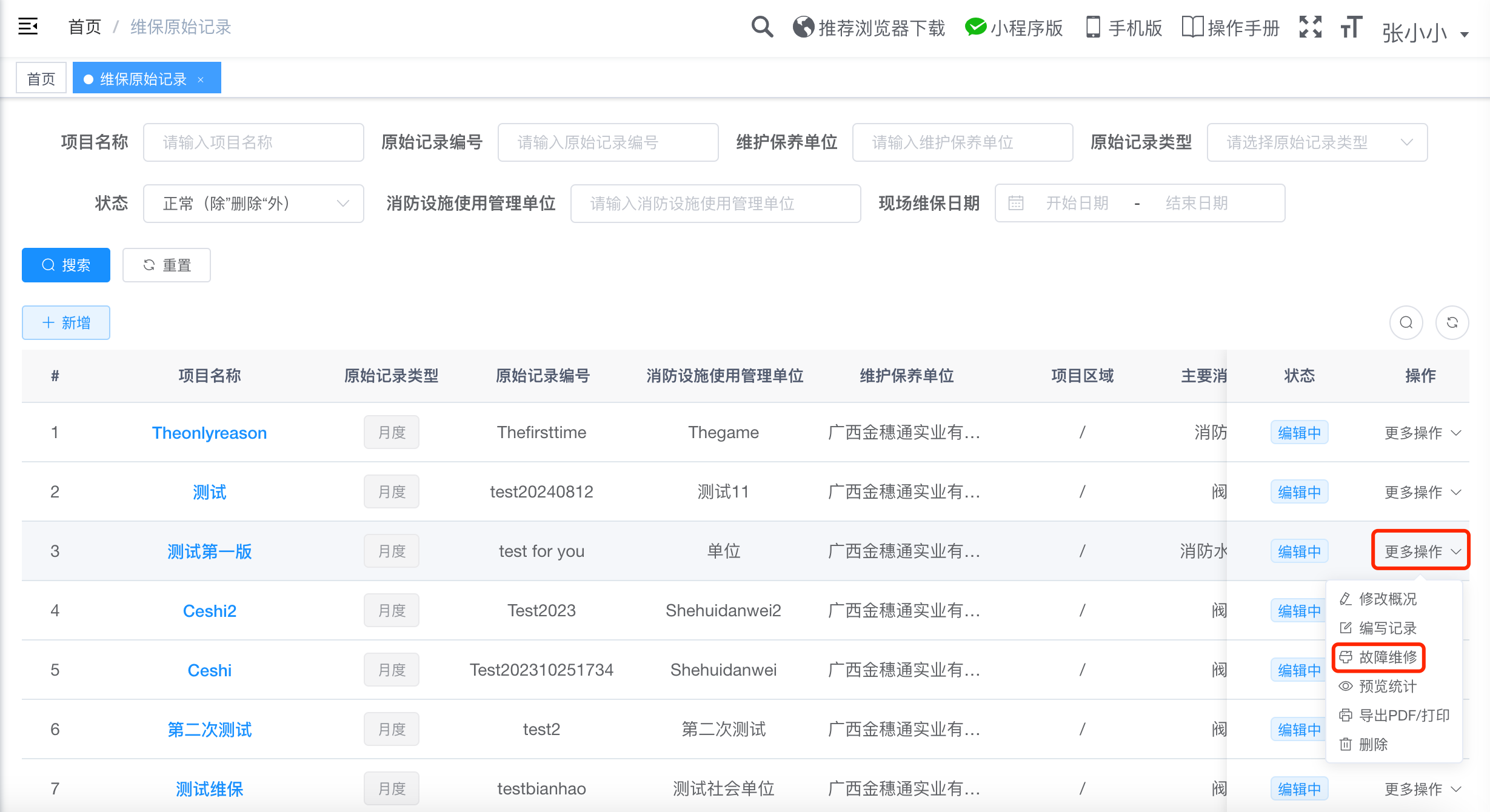
Task: Open project link Ceshi
Action: 209,670
